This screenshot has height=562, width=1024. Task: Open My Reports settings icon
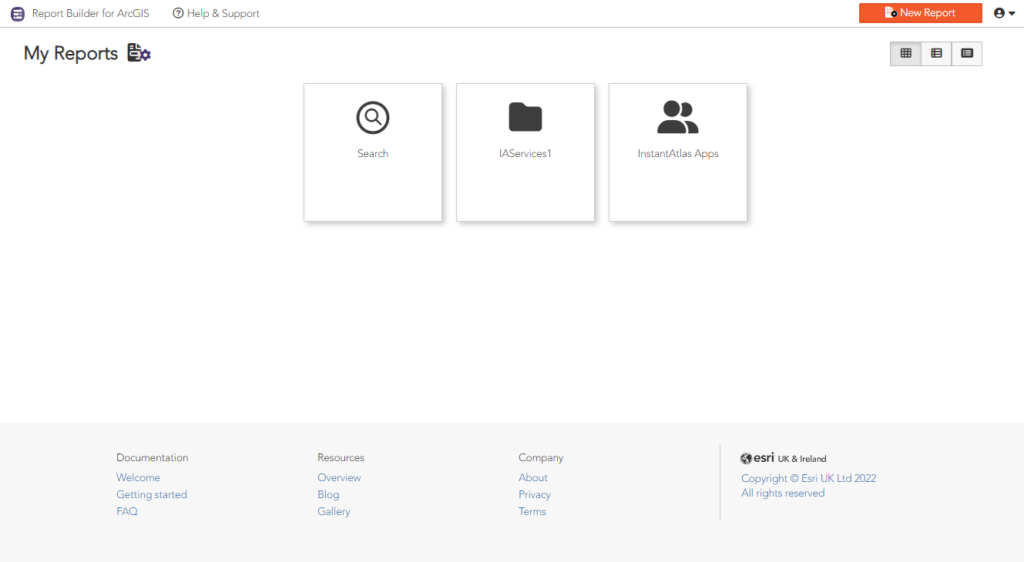[138, 53]
